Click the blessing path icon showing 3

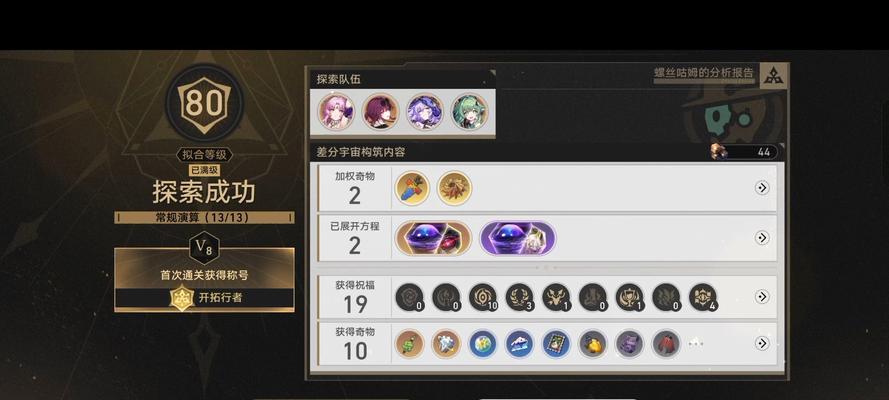tap(519, 297)
